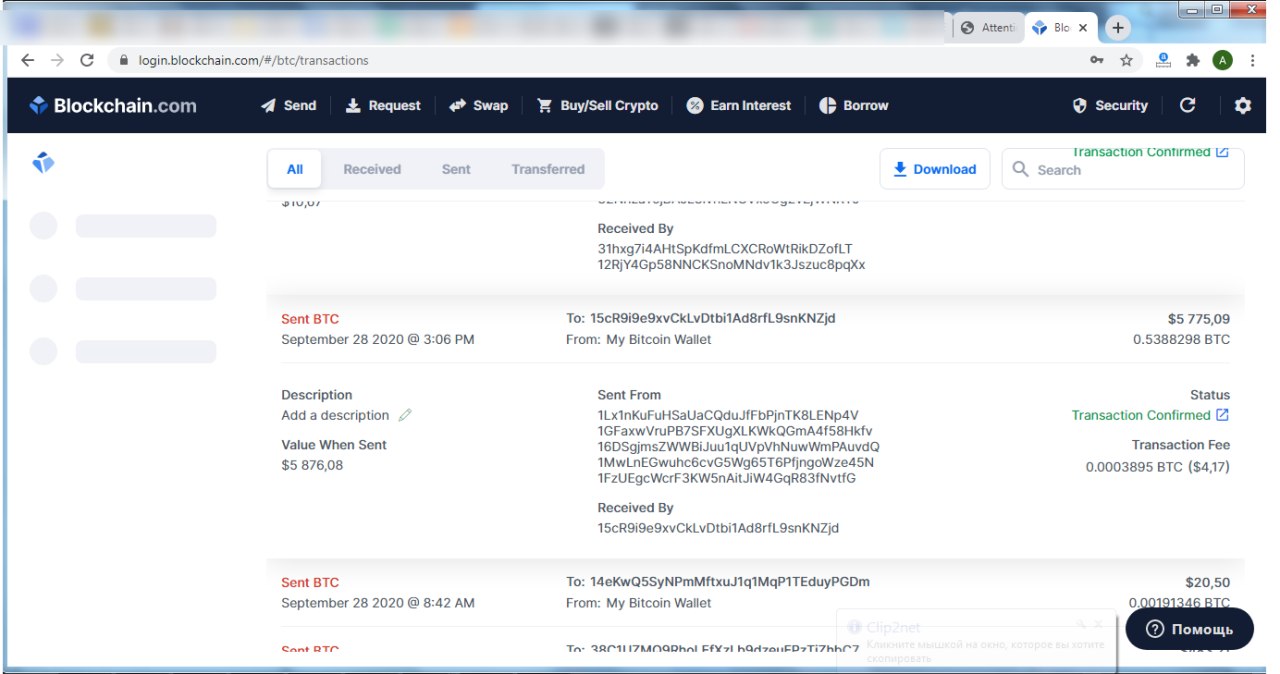Click the media control toolbar icon left of the extensions puzzle
The image size is (1280, 674).
tap(1163, 60)
